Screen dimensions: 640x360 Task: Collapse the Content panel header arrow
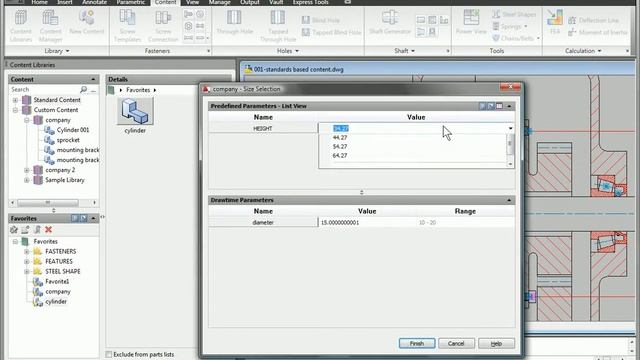93,79
